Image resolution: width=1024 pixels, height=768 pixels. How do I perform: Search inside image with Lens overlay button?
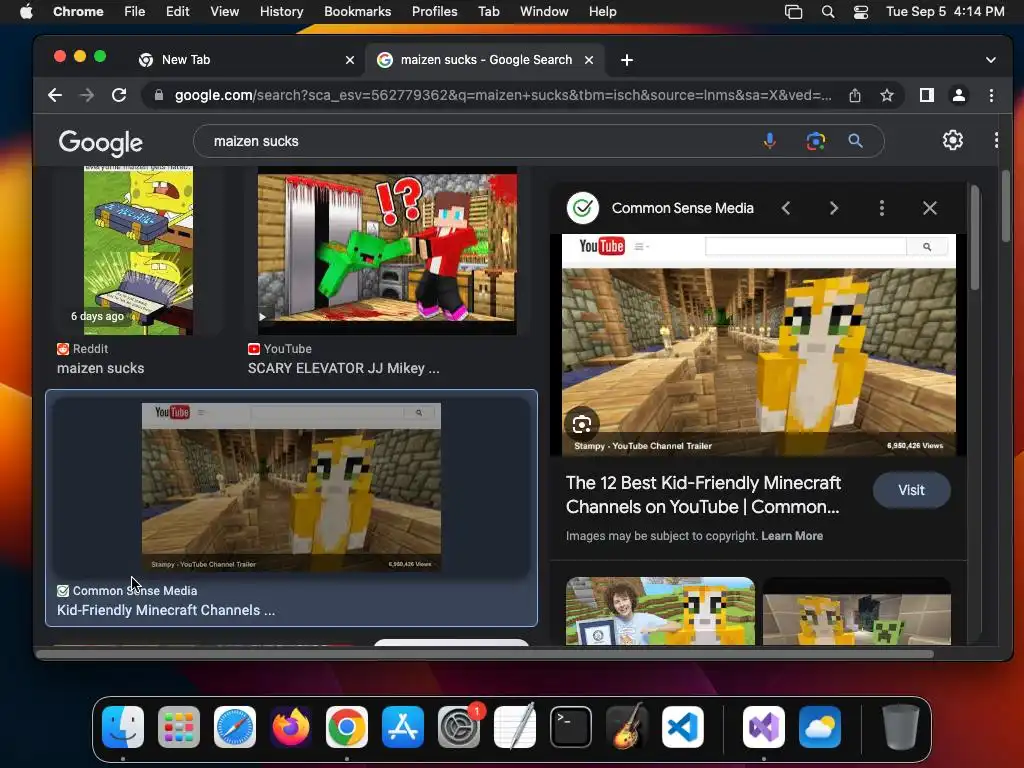click(582, 424)
